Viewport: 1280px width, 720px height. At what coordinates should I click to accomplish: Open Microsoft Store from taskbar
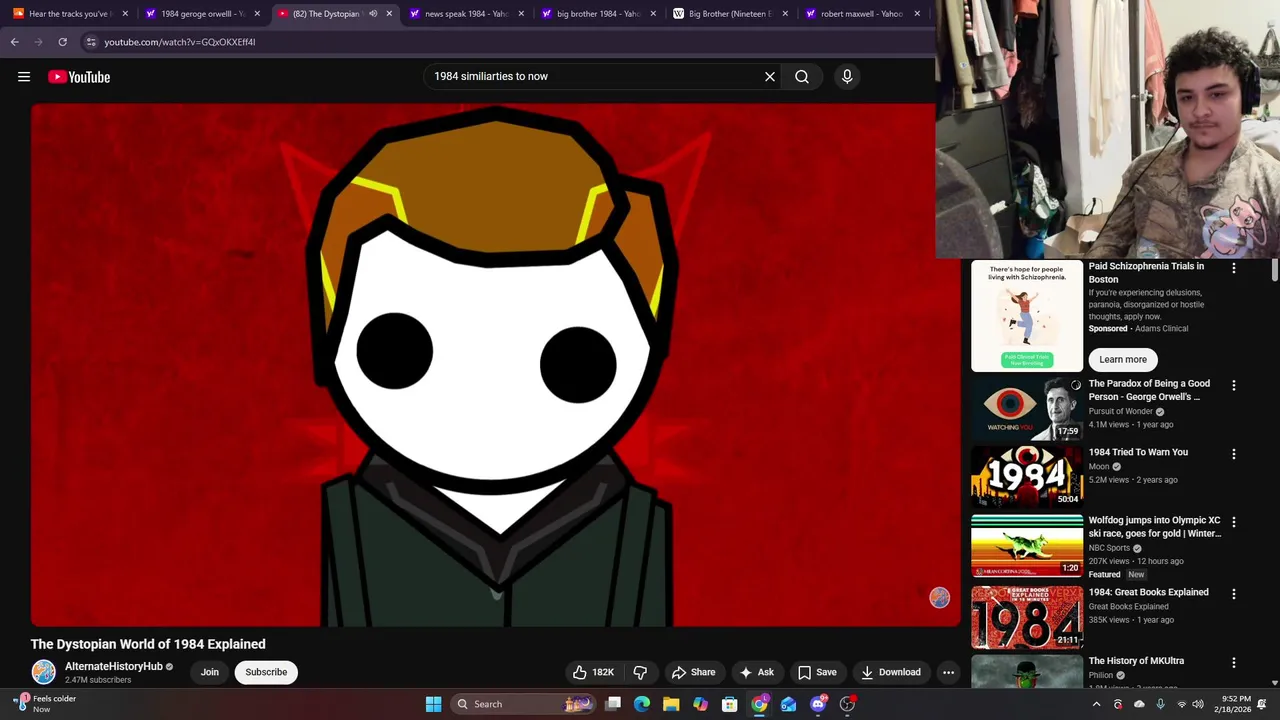click(x=730, y=704)
